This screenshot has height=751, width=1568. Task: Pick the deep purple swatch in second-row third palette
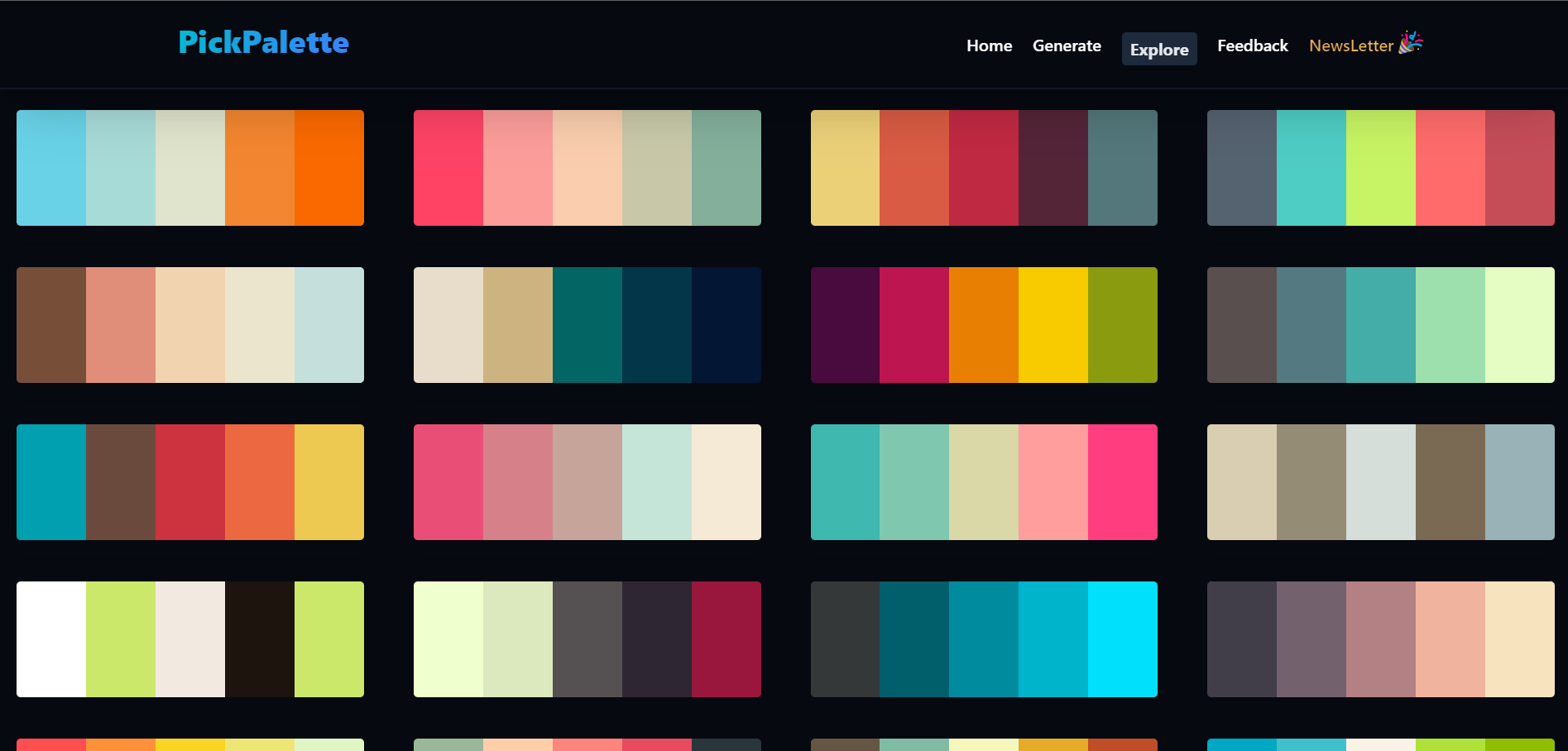(845, 325)
